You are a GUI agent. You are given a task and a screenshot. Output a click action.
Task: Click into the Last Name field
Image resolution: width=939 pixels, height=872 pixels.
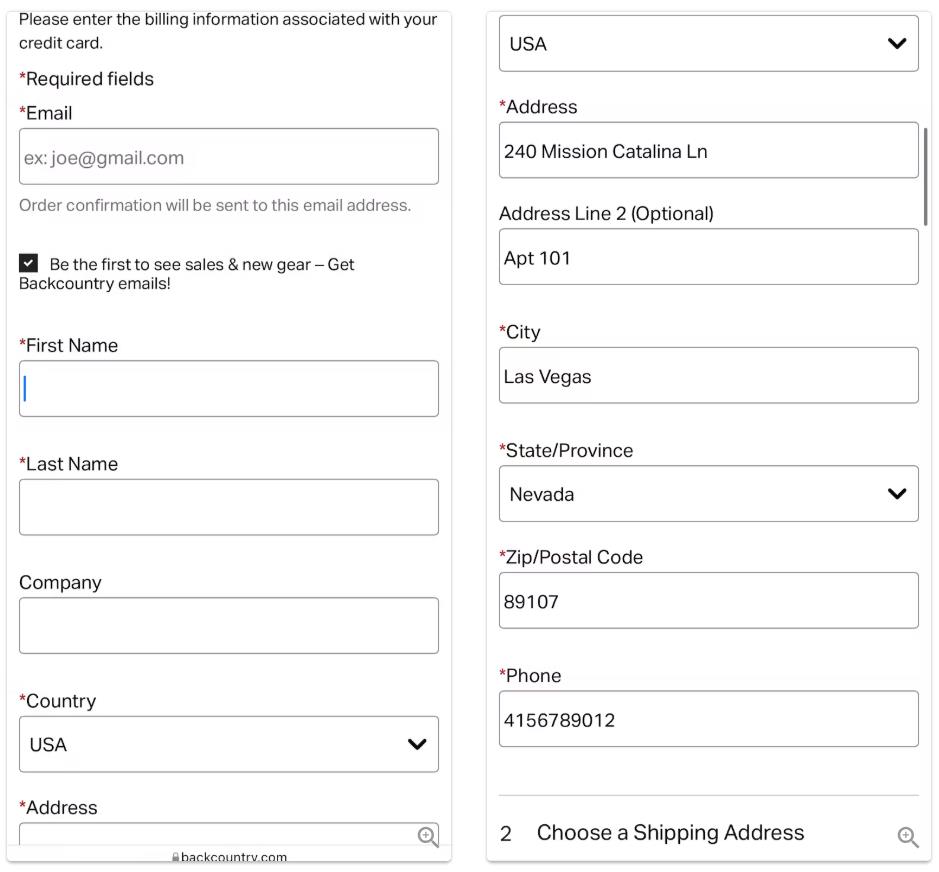(x=228, y=507)
